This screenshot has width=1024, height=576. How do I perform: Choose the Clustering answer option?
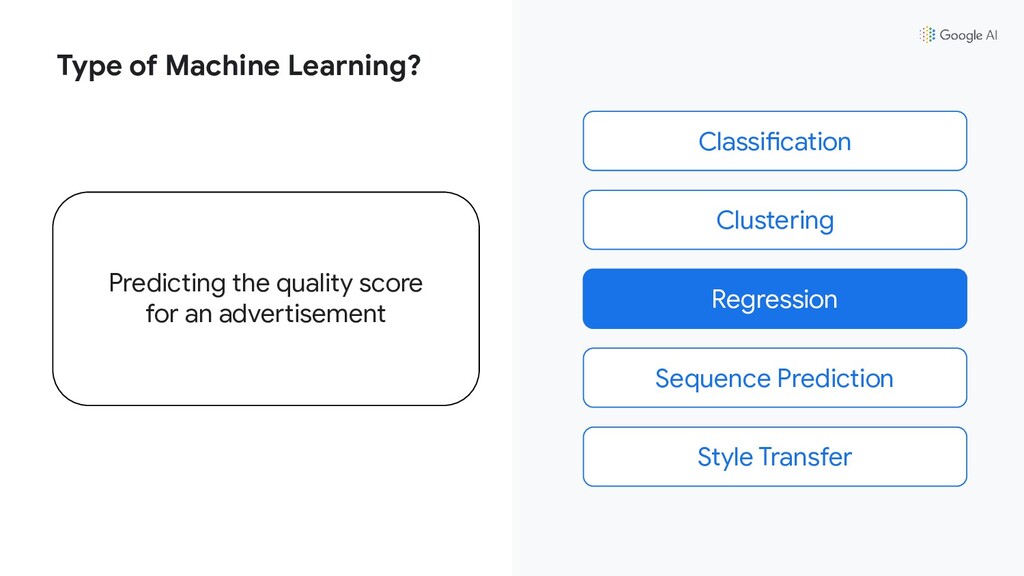click(x=775, y=220)
